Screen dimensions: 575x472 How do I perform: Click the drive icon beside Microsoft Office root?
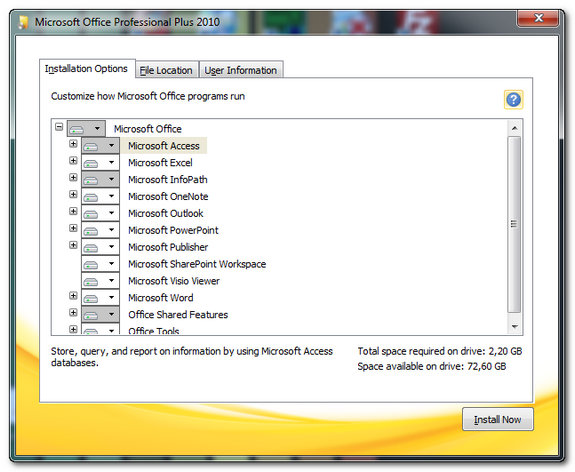(77, 129)
